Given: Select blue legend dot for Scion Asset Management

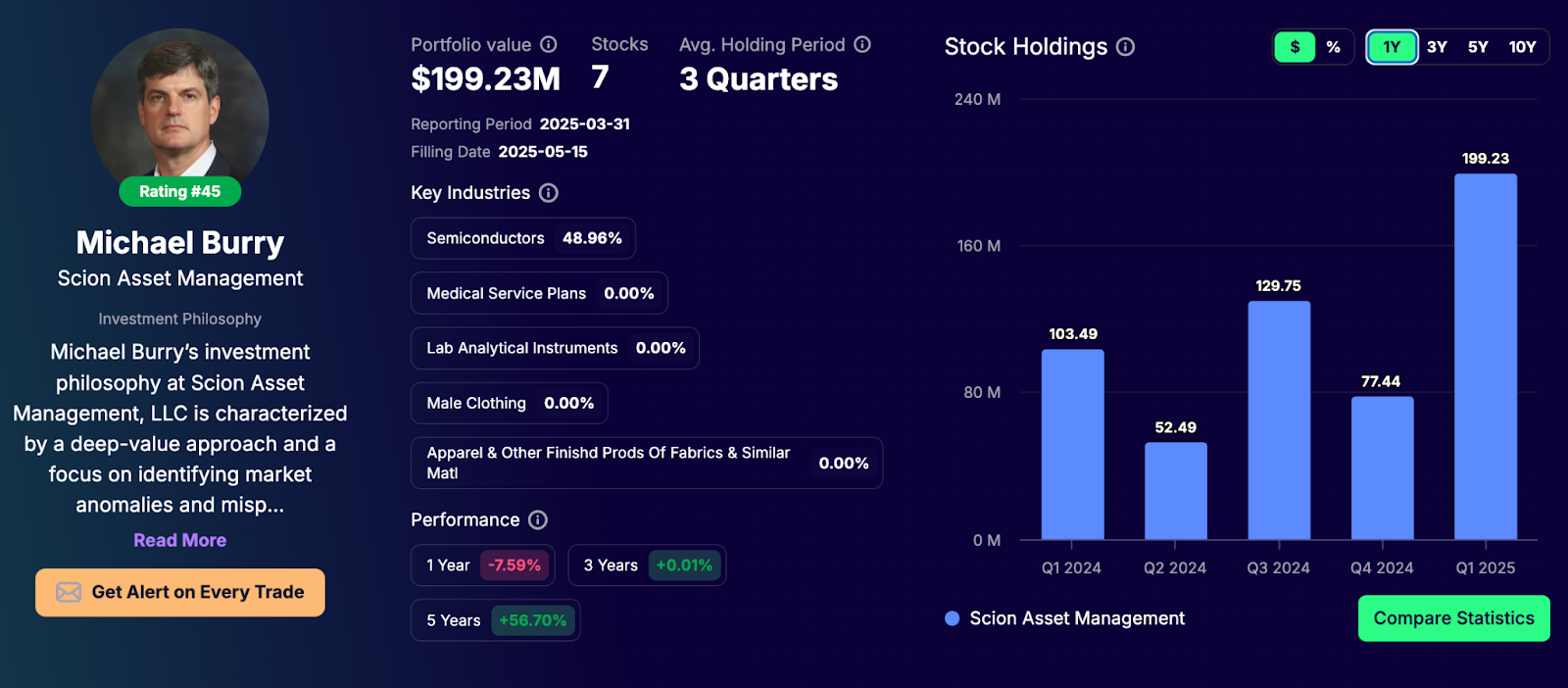Looking at the screenshot, I should 952,618.
